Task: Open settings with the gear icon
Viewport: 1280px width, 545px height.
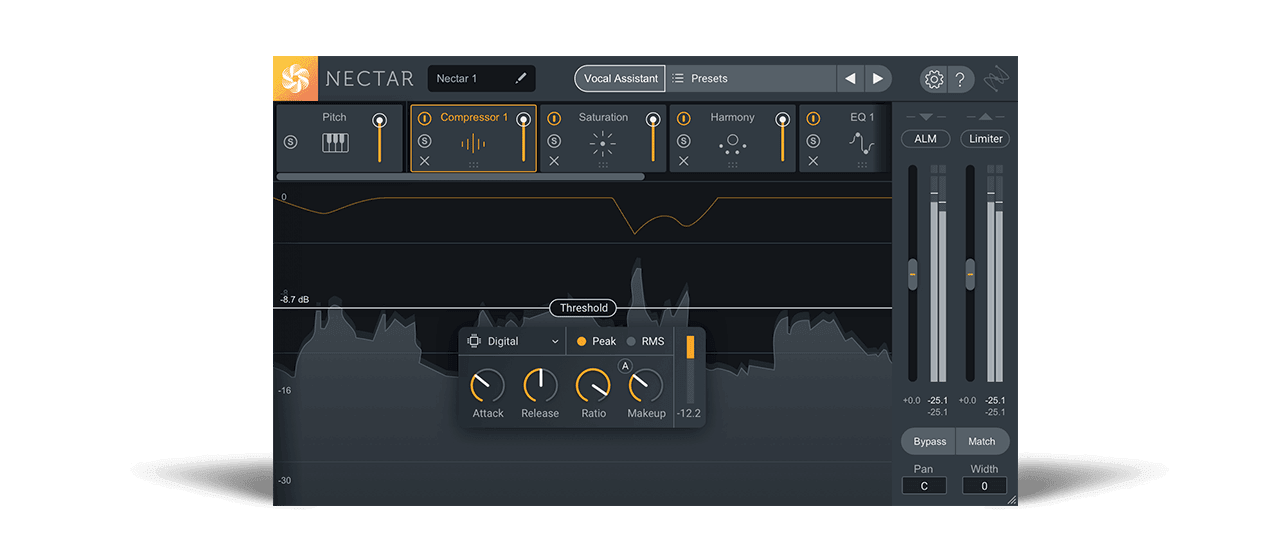Action: tap(934, 79)
